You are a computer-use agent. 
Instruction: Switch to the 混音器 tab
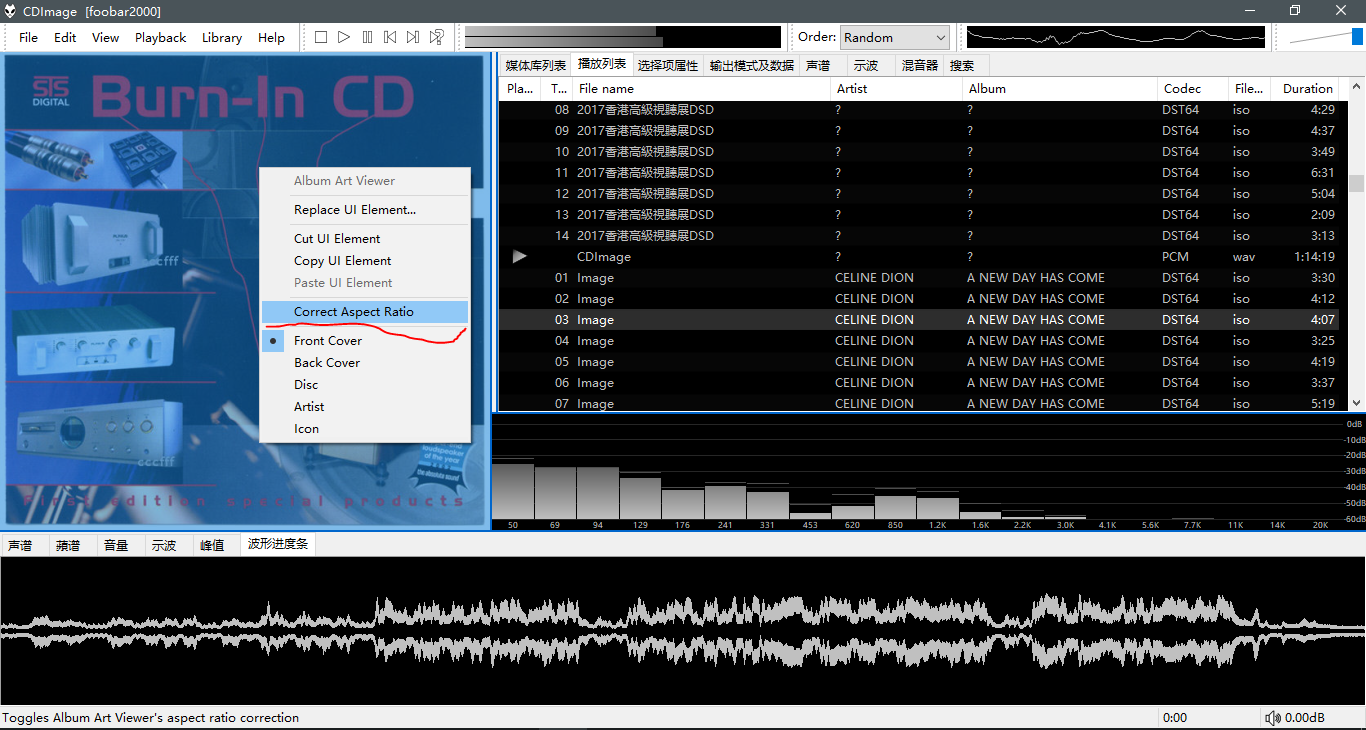click(x=919, y=65)
